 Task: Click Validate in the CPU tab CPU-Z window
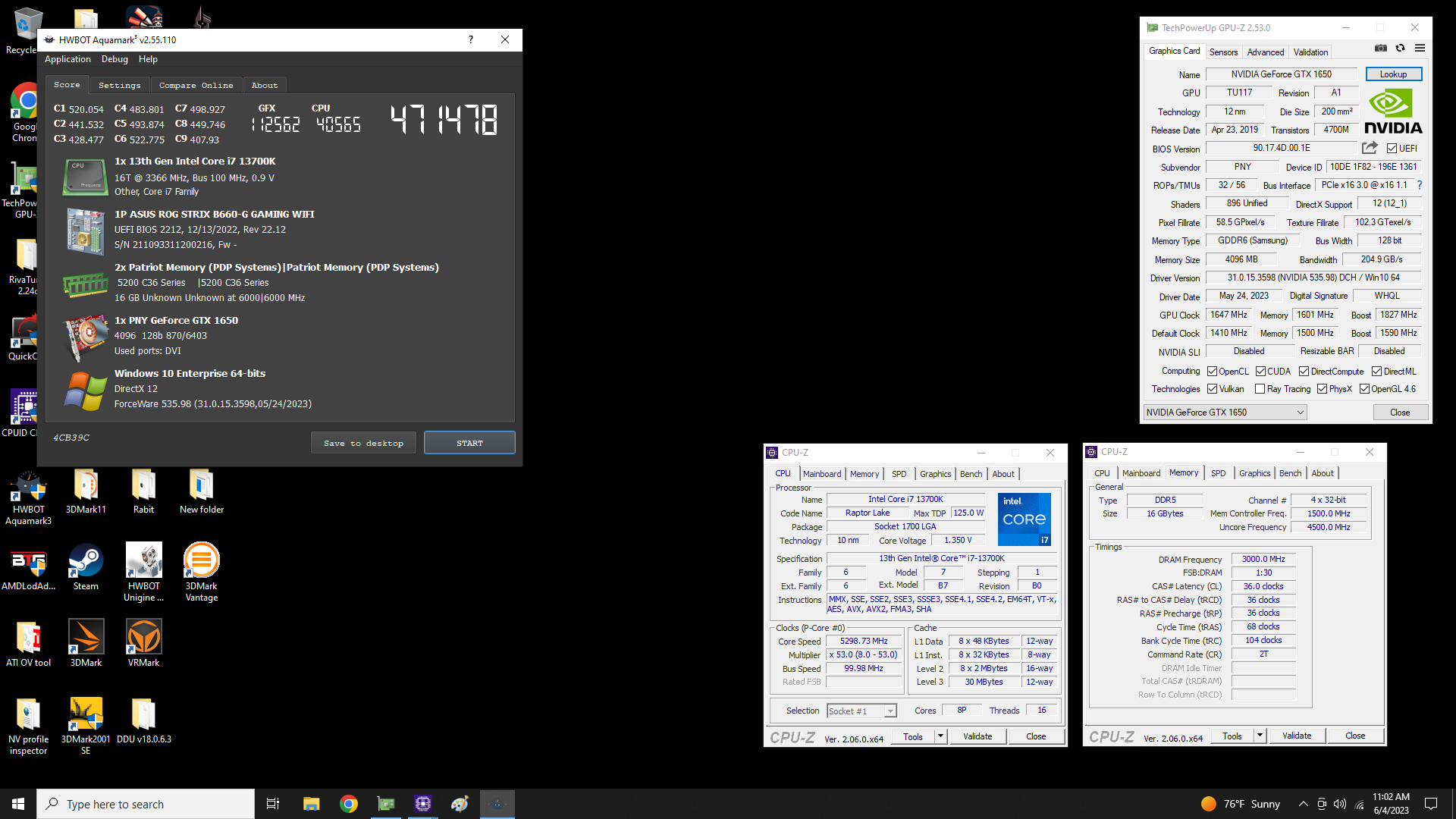coord(977,736)
